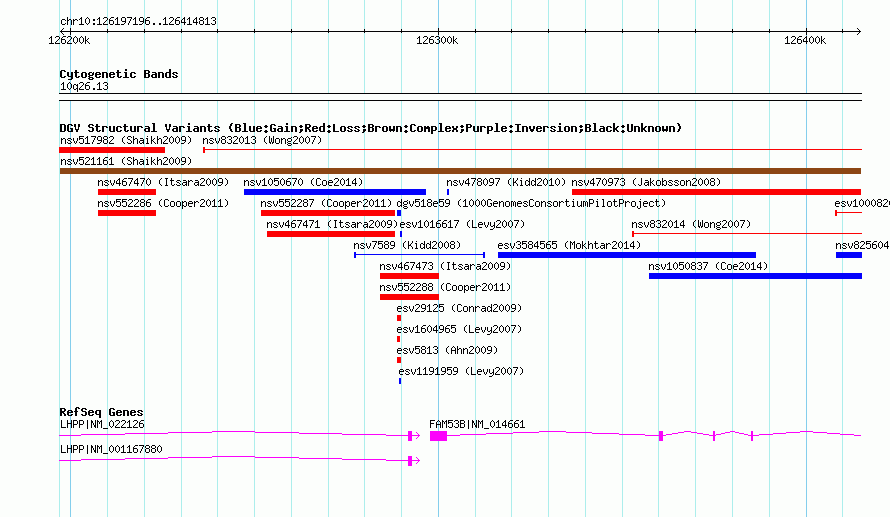Click the esv1016617 (Levy2007) label
The height and width of the screenshot is (517, 890).
463,224
